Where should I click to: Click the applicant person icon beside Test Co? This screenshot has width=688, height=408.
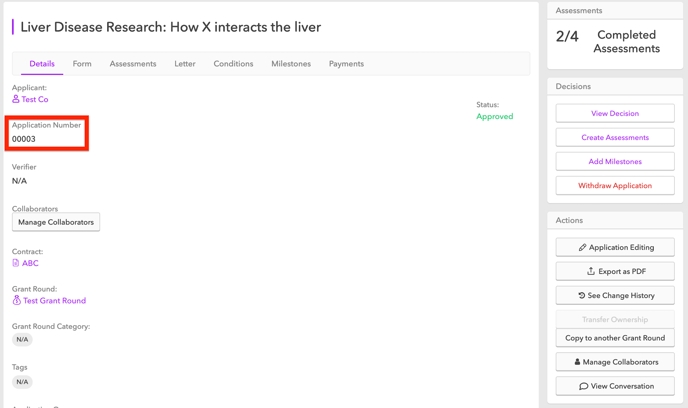coord(16,99)
